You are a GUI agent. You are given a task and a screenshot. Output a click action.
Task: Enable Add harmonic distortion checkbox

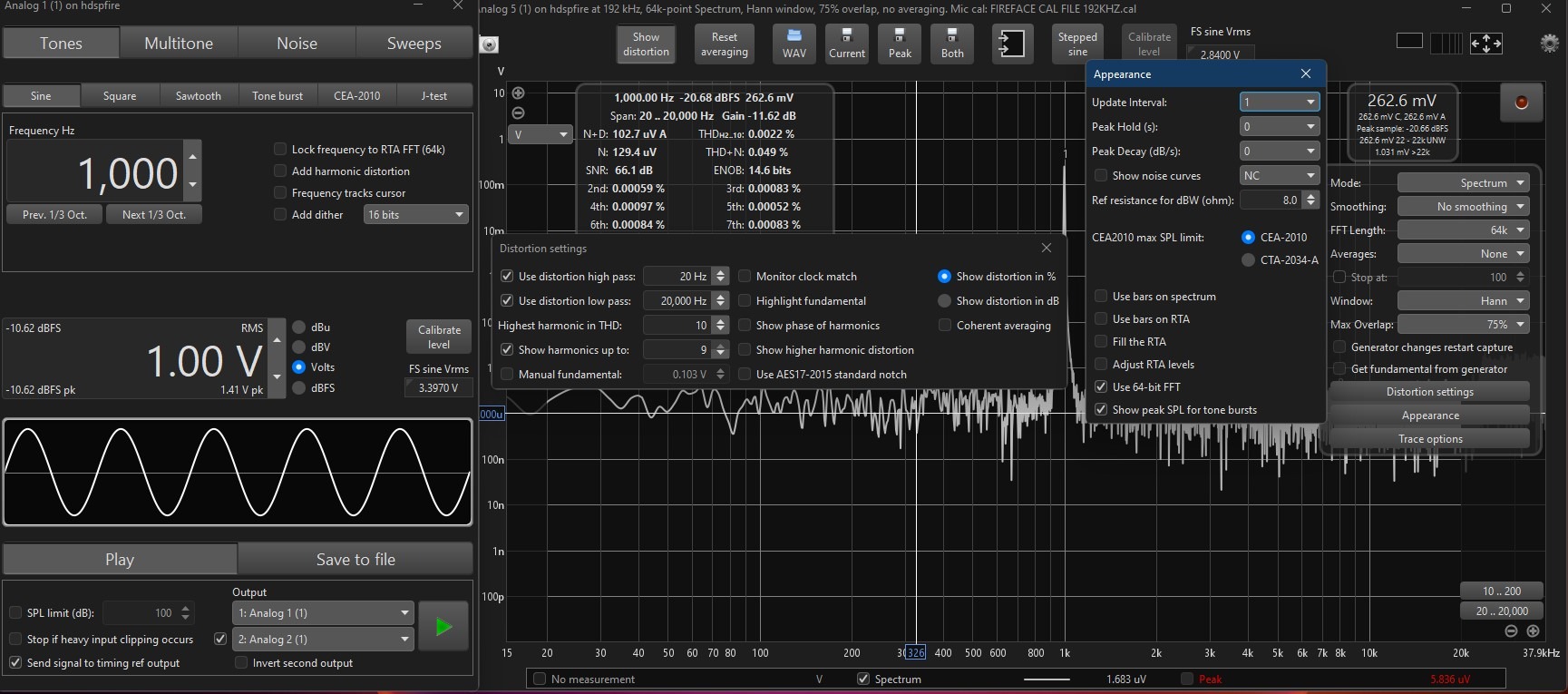coord(280,171)
